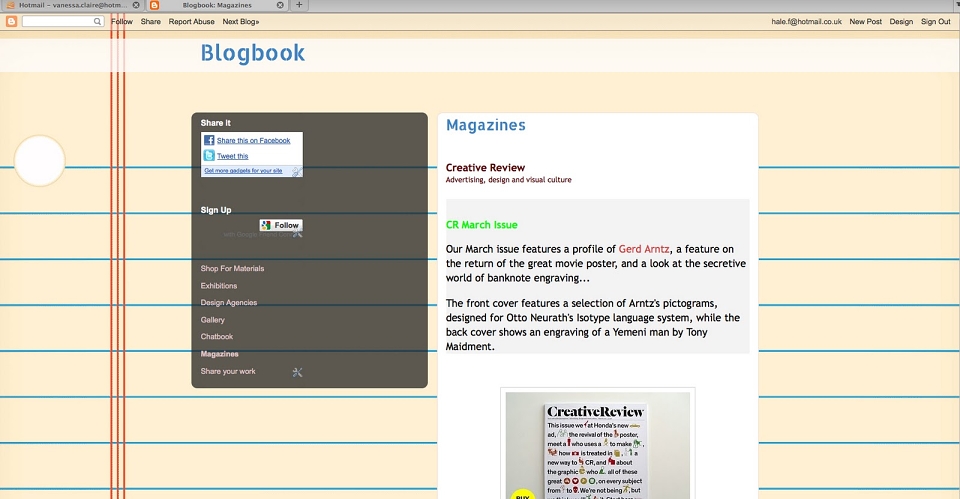The height and width of the screenshot is (499, 960).
Task: Click the Blogger logo icon in navbar
Action: 11,21
